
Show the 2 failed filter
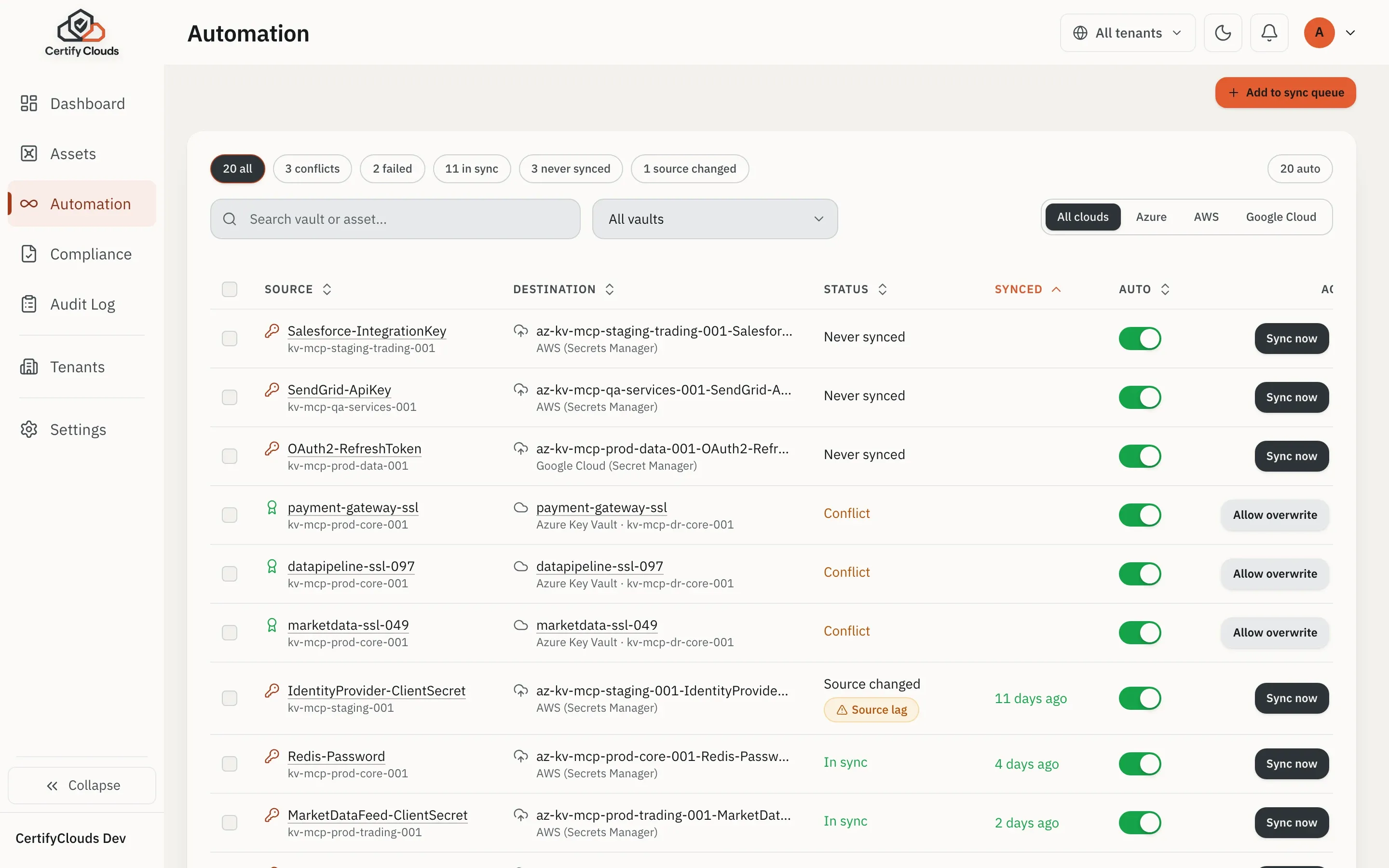click(x=392, y=168)
